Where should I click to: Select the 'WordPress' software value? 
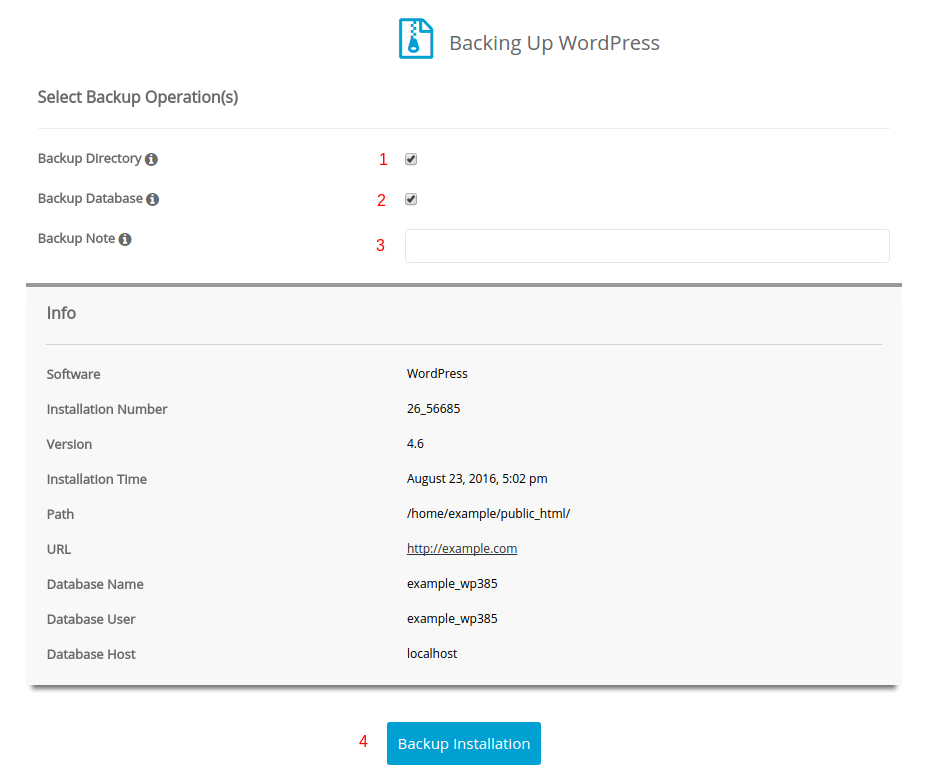(437, 374)
